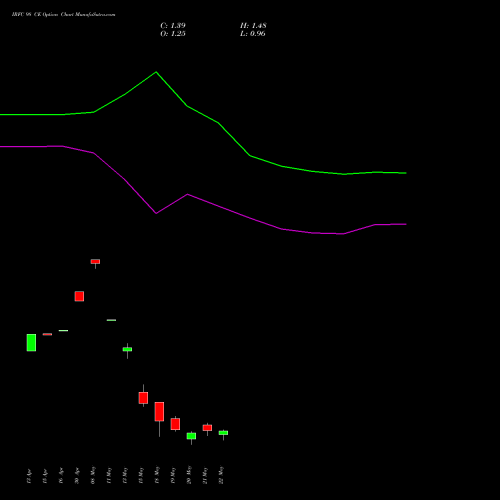Click the high price value H: 1.48

(253, 26)
